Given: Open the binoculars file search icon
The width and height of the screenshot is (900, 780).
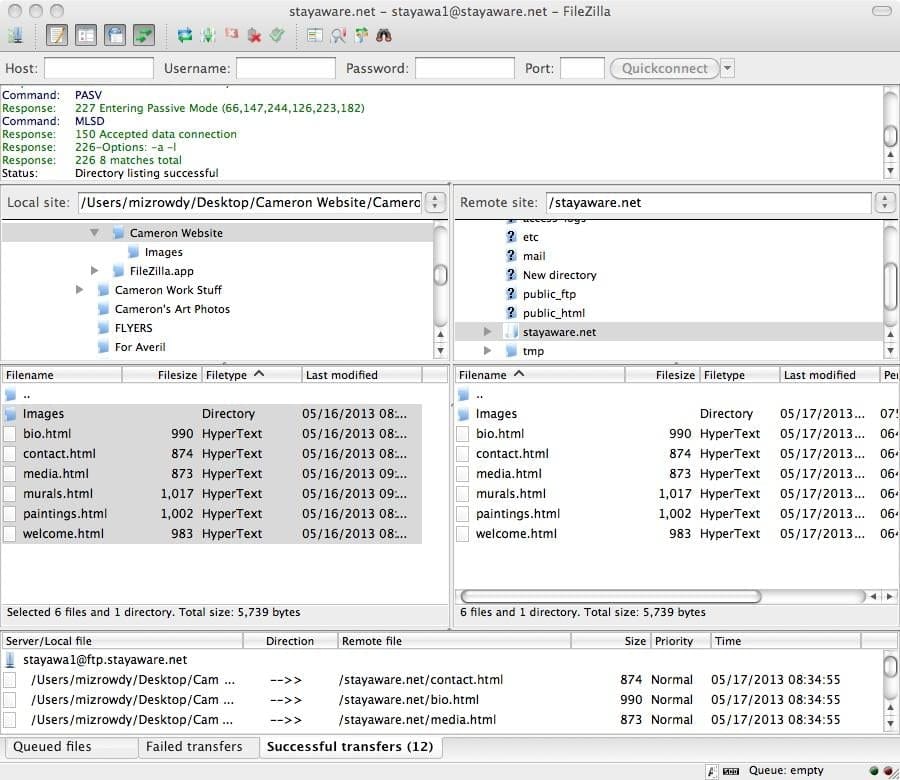Looking at the screenshot, I should tap(384, 36).
